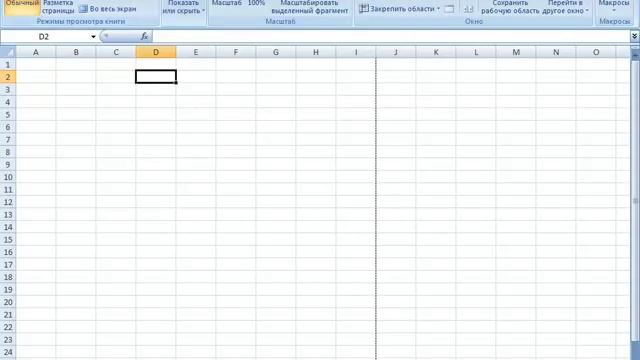
Task: Select row 5 header
Action: (8, 115)
